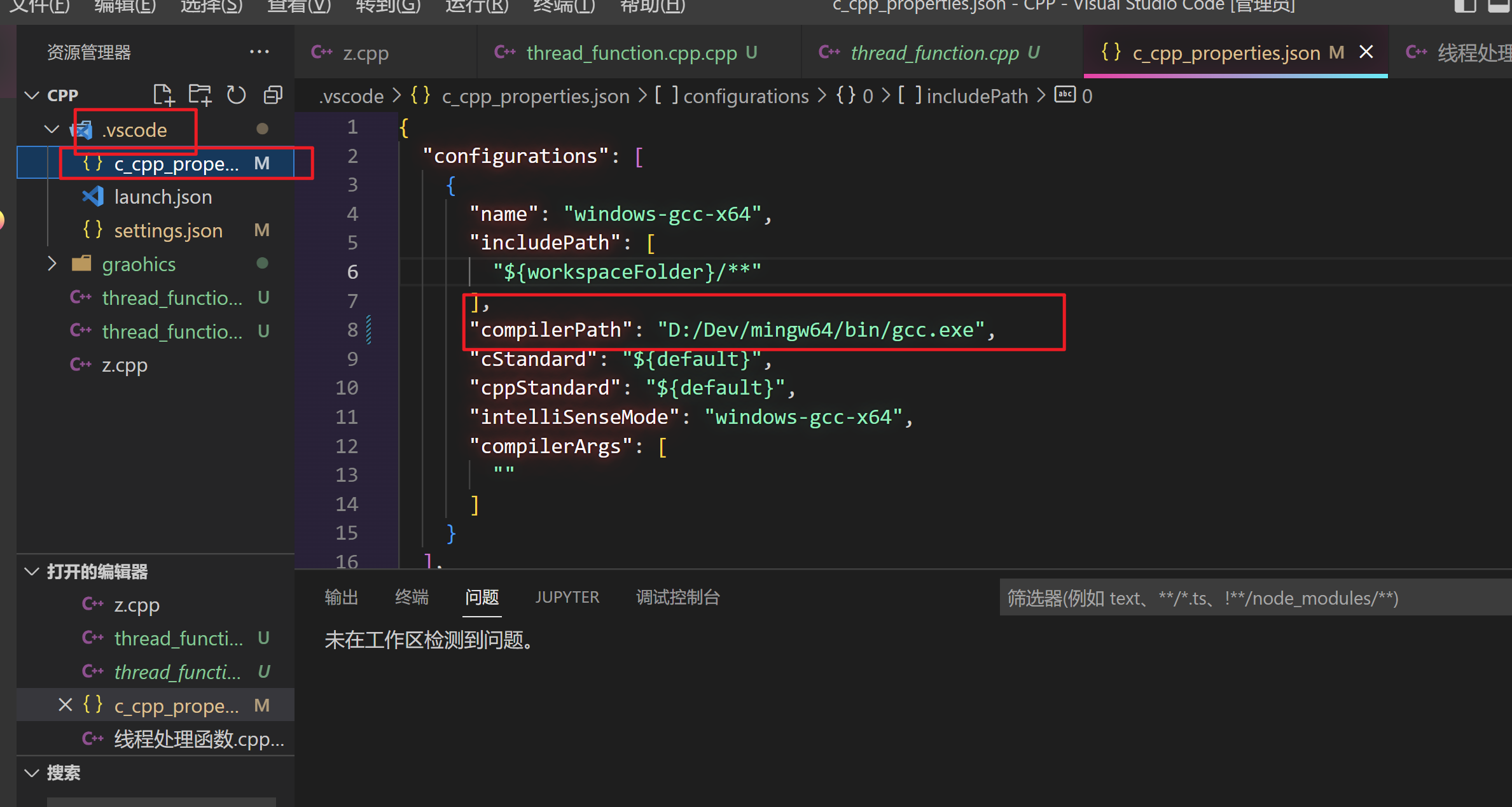
Task: Toggle the layout icon in title bar
Action: [1465, 6]
